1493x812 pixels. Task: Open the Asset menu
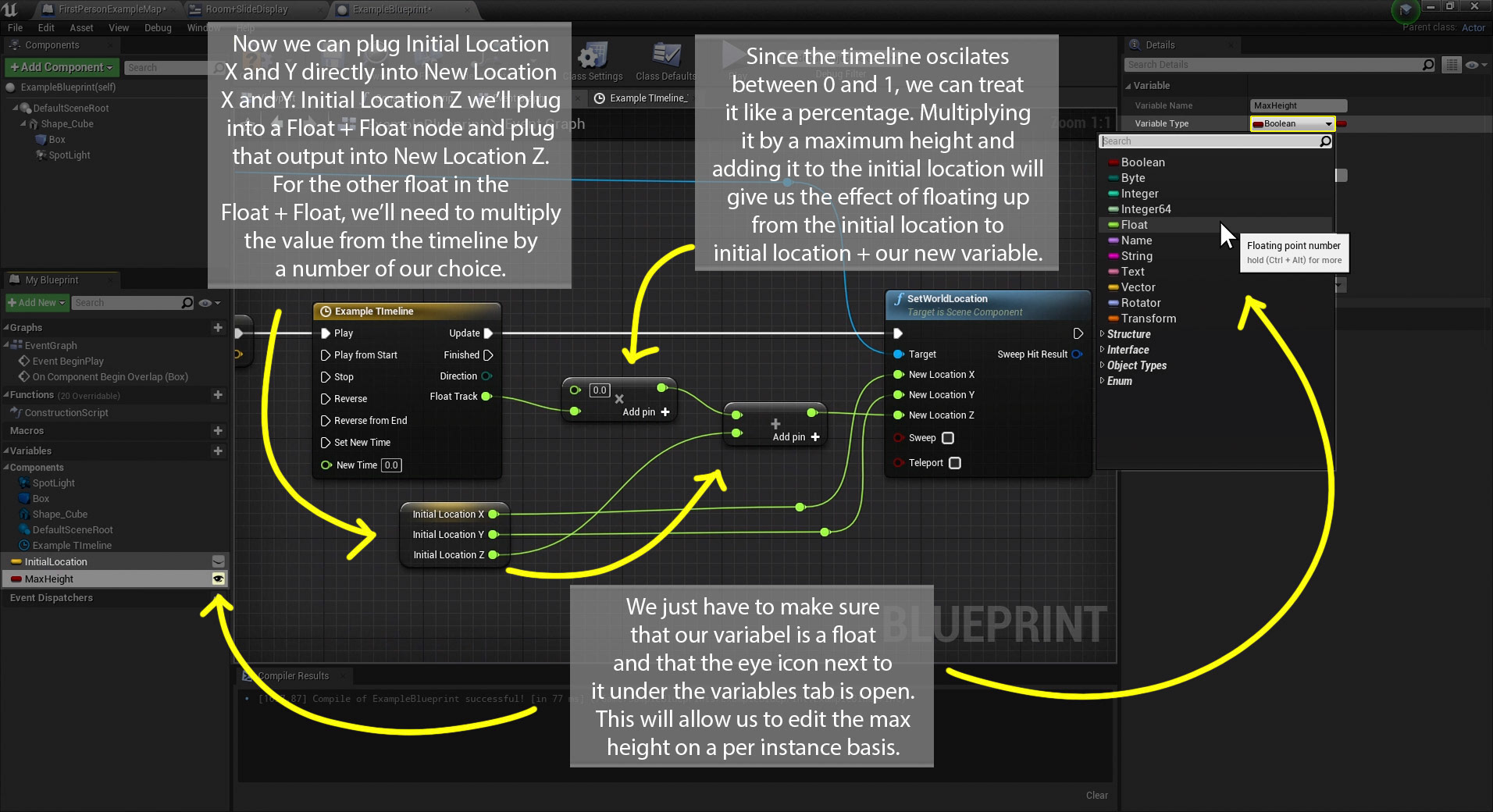[x=81, y=28]
